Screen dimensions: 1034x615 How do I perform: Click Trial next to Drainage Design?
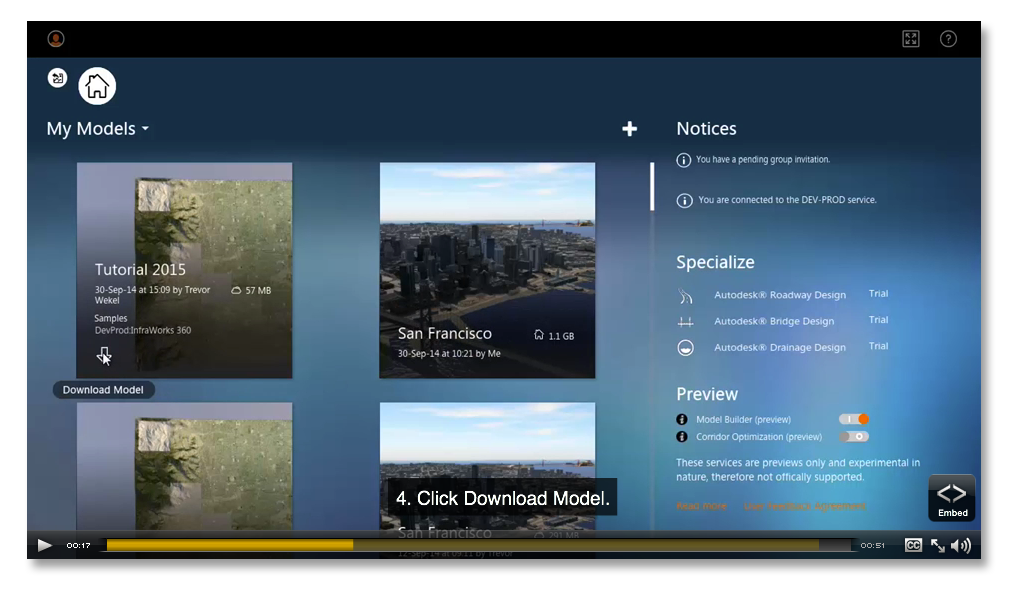878,346
